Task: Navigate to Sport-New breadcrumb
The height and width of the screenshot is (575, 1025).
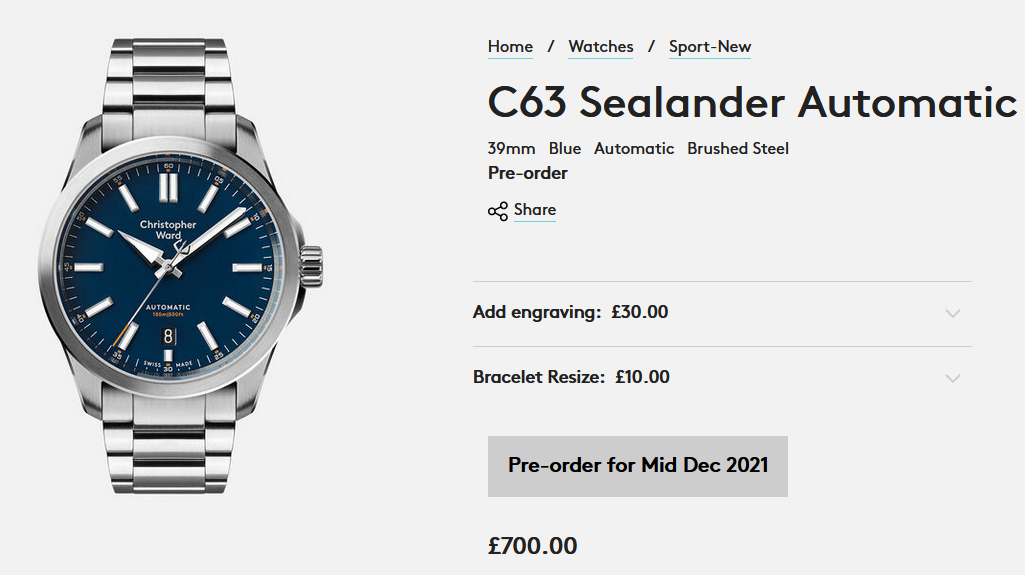Action: pyautogui.click(x=710, y=47)
